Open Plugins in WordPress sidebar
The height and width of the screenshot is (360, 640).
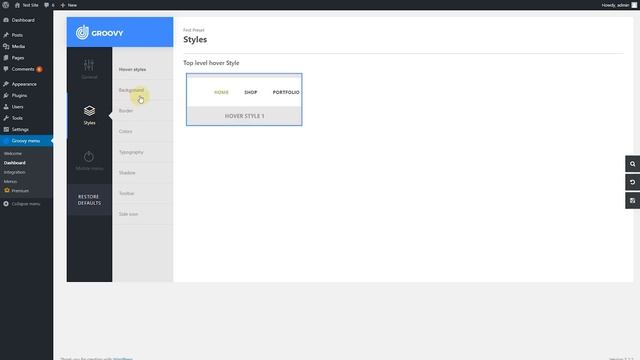26,96
